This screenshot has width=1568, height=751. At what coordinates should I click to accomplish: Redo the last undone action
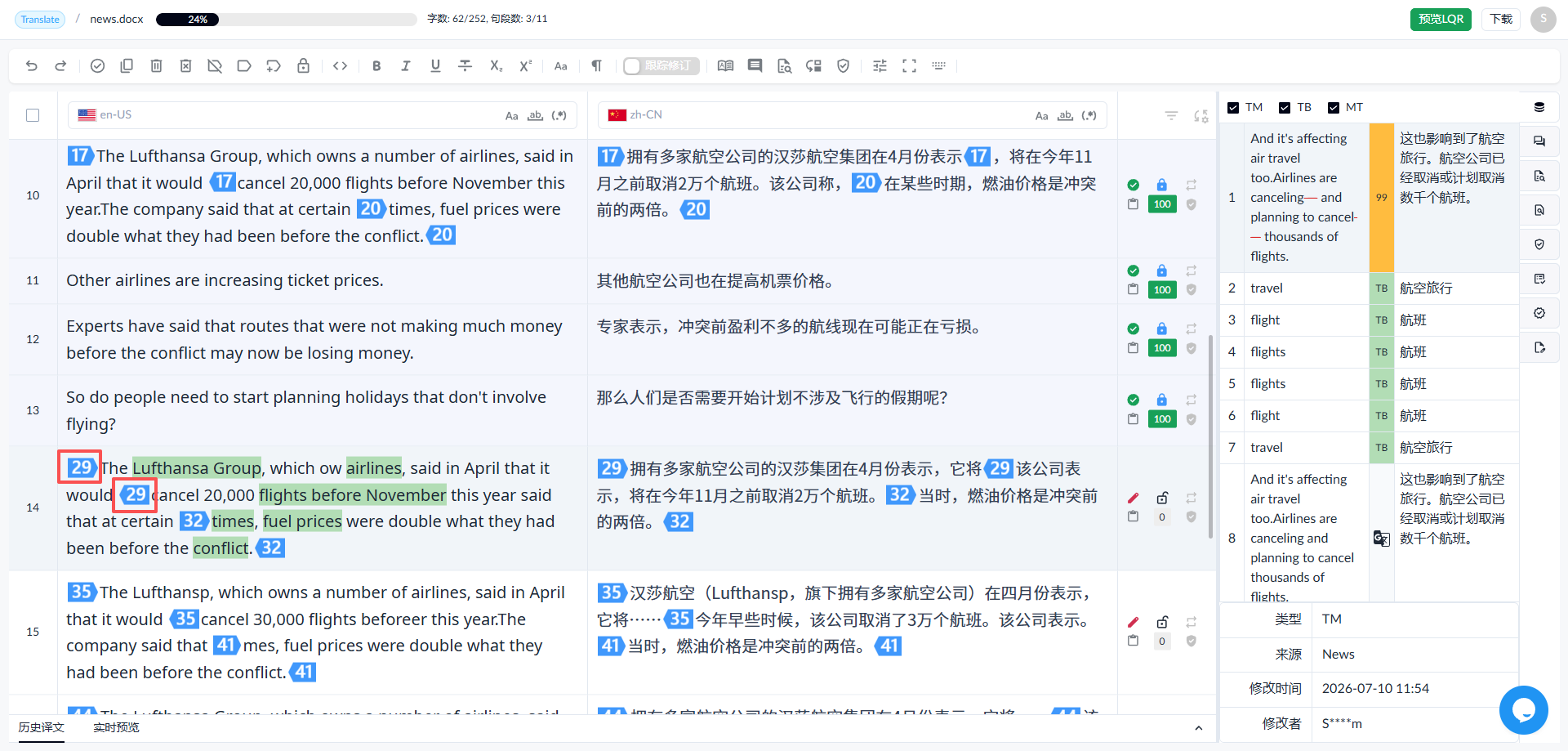60,66
